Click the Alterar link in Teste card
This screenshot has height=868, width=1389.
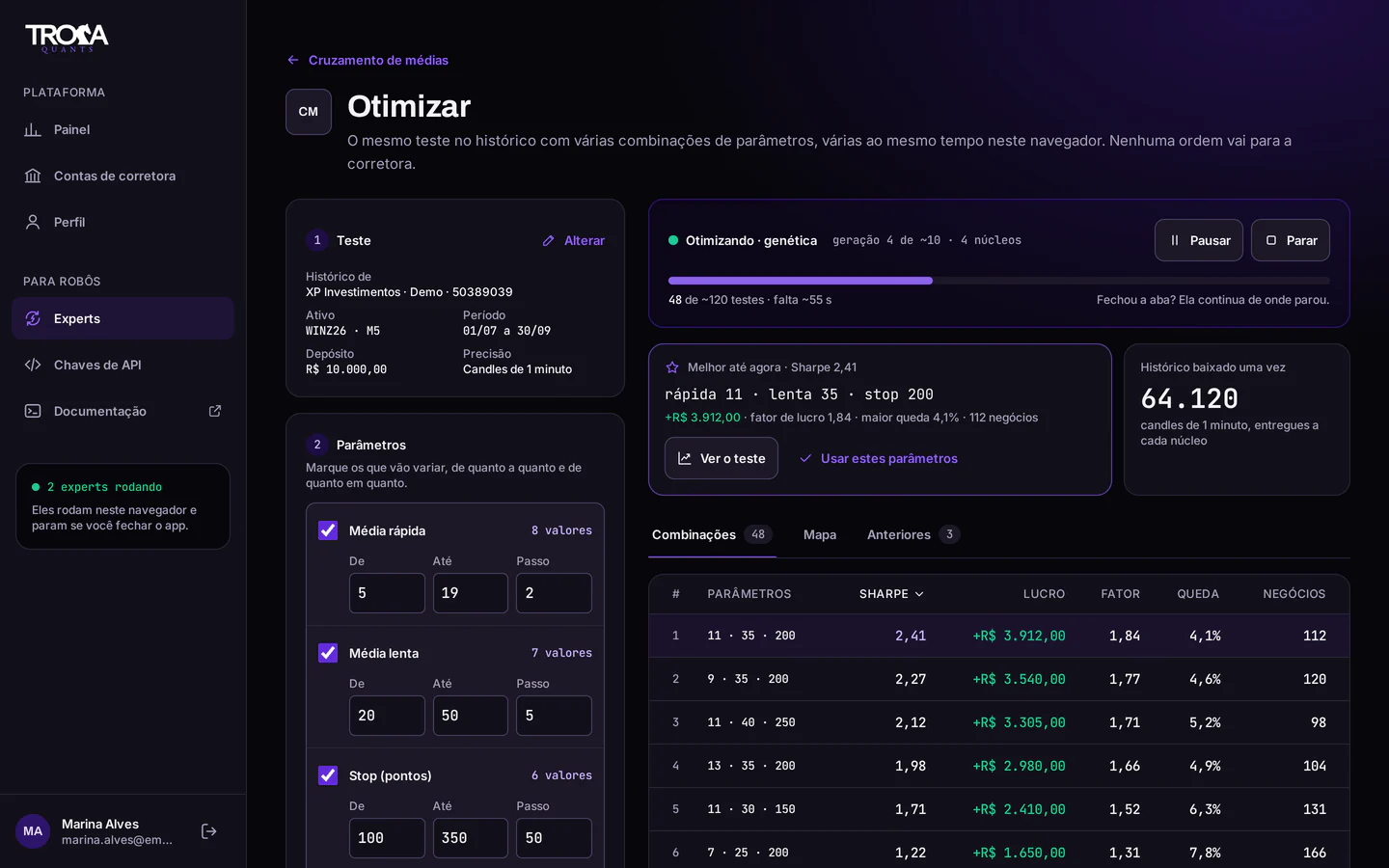tap(574, 241)
